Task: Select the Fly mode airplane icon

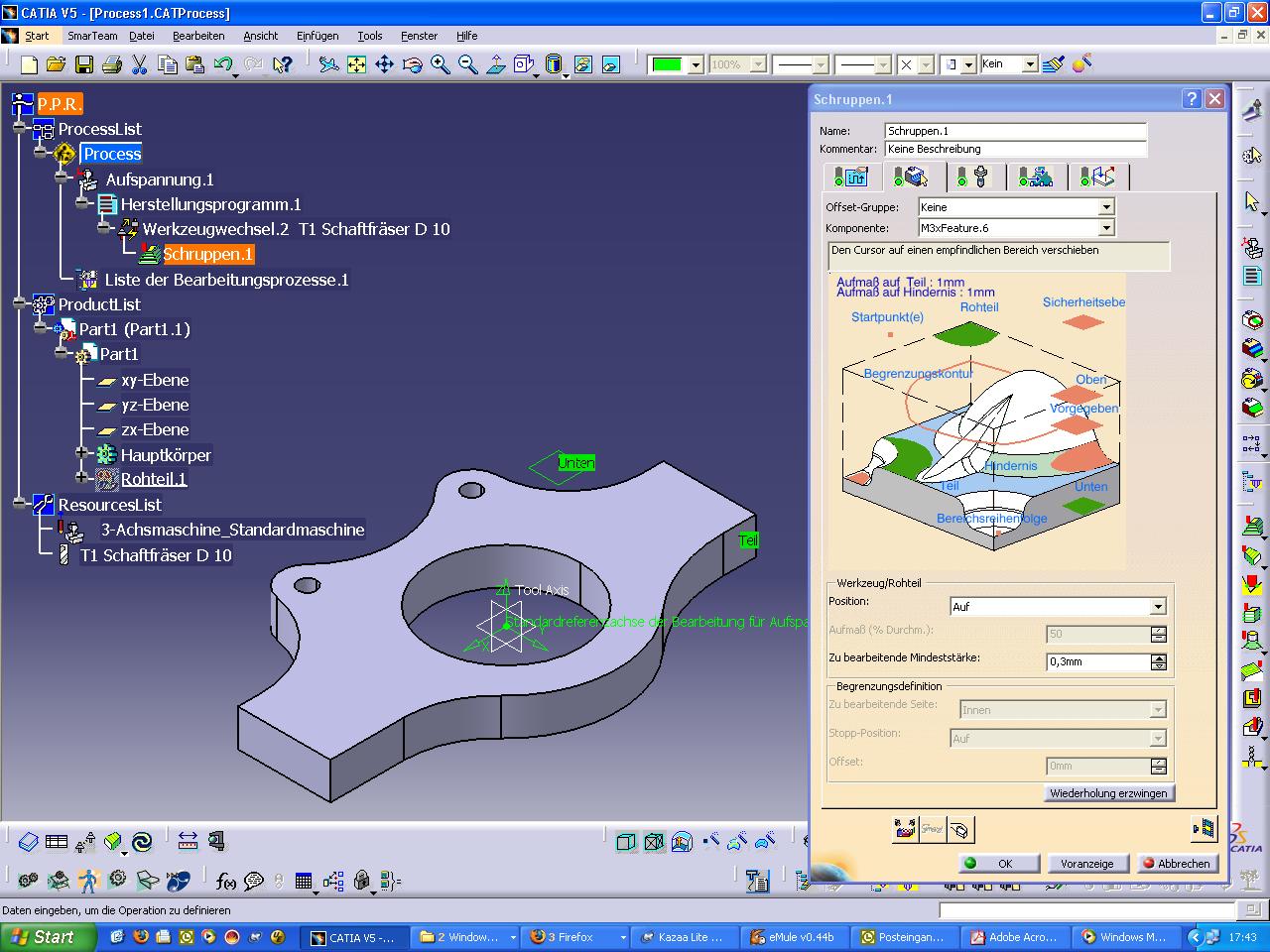Action: [328, 64]
